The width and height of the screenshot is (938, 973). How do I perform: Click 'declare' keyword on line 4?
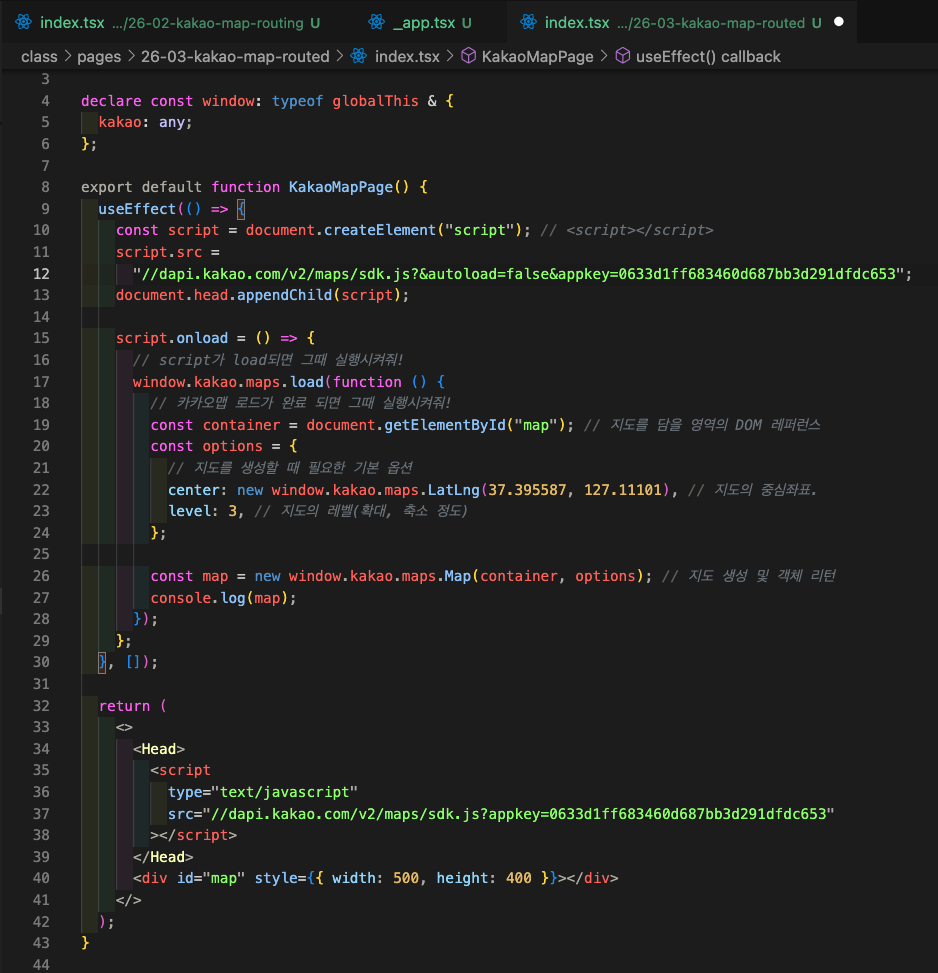tap(112, 101)
